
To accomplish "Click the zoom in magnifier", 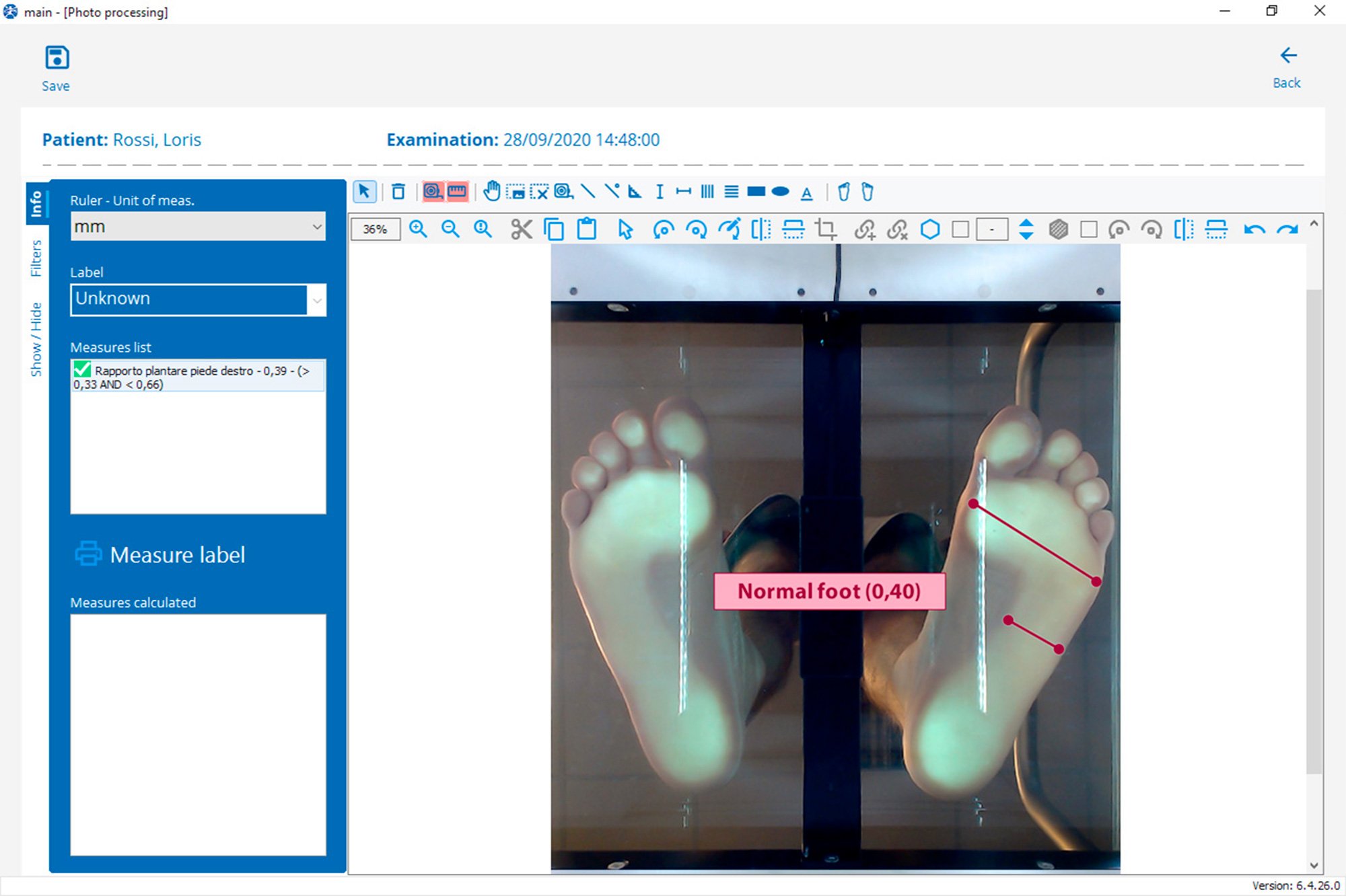I will [418, 229].
